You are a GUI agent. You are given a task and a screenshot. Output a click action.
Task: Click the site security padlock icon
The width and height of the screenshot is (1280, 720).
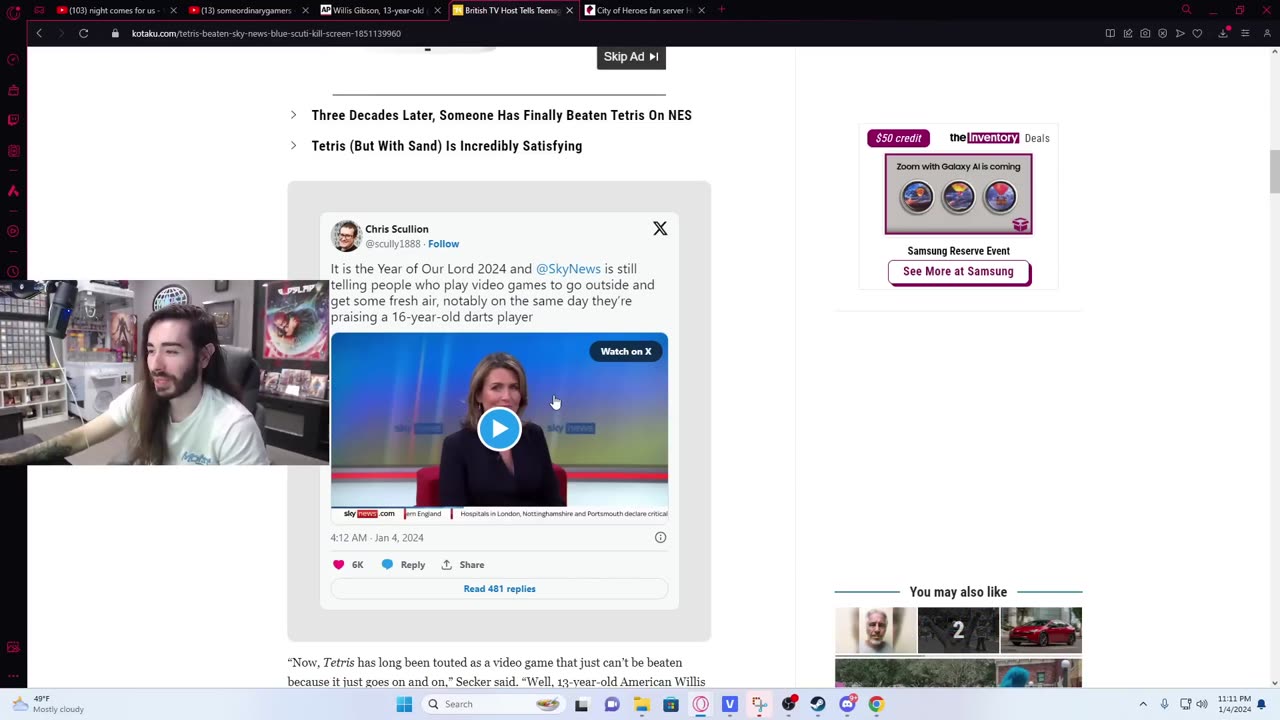point(115,33)
